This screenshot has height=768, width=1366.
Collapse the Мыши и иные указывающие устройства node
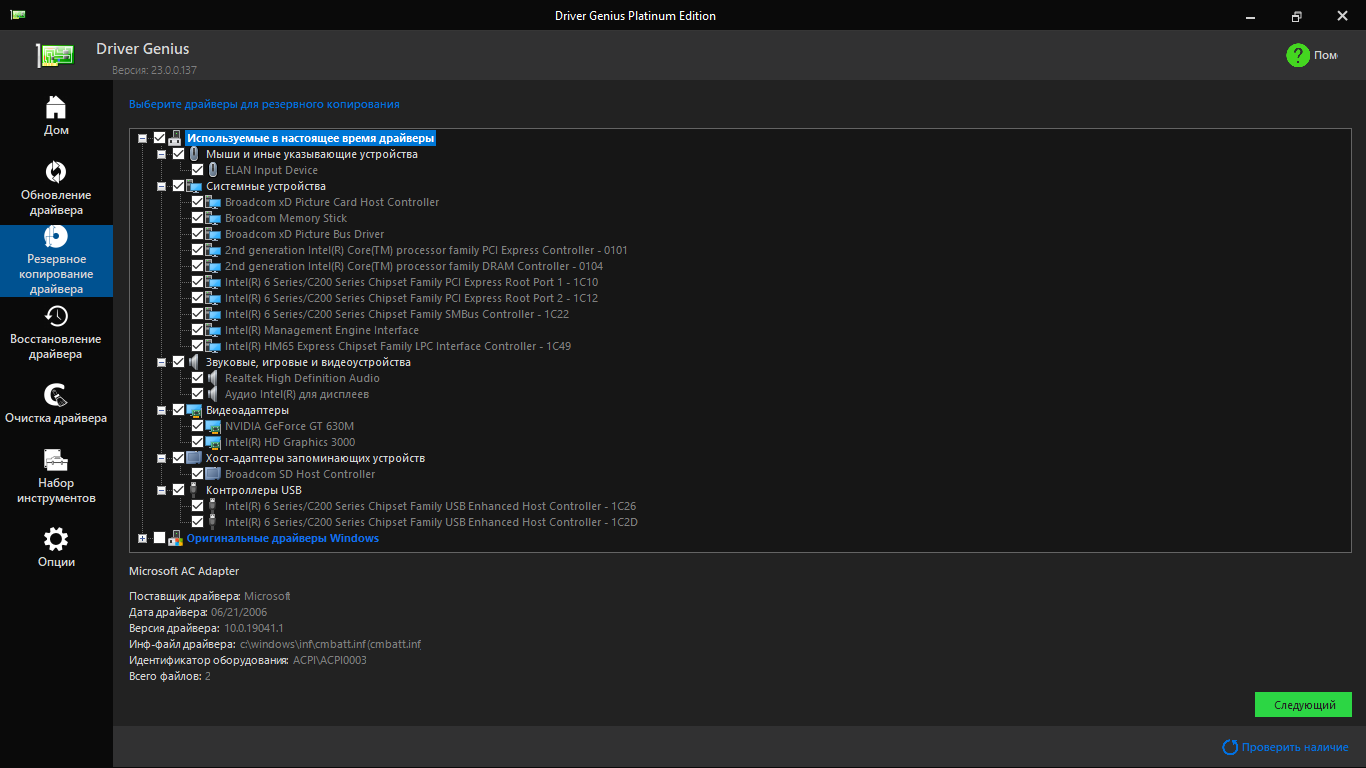coord(162,154)
